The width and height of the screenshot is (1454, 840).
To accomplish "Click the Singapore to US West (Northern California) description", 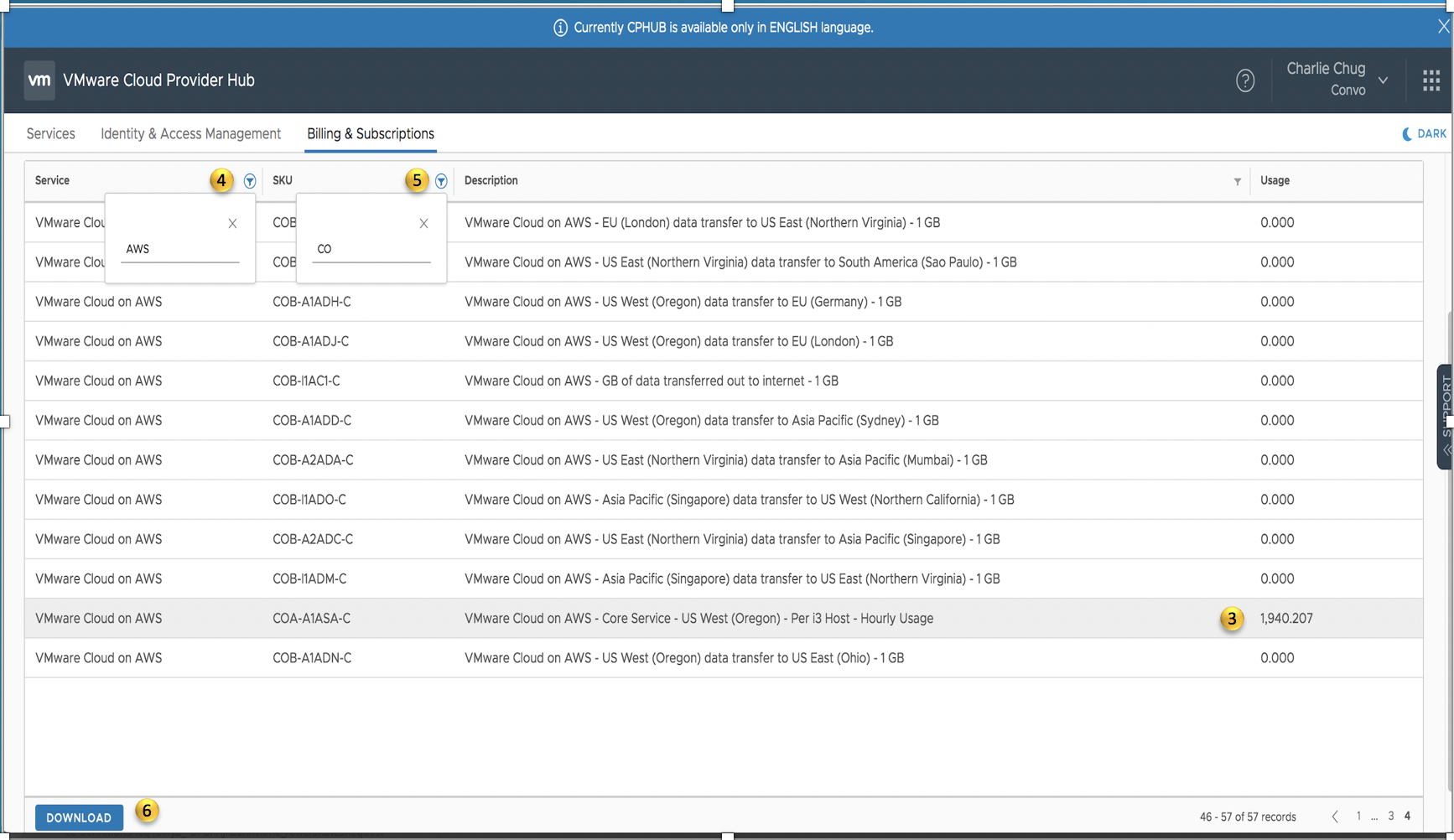I will point(740,500).
